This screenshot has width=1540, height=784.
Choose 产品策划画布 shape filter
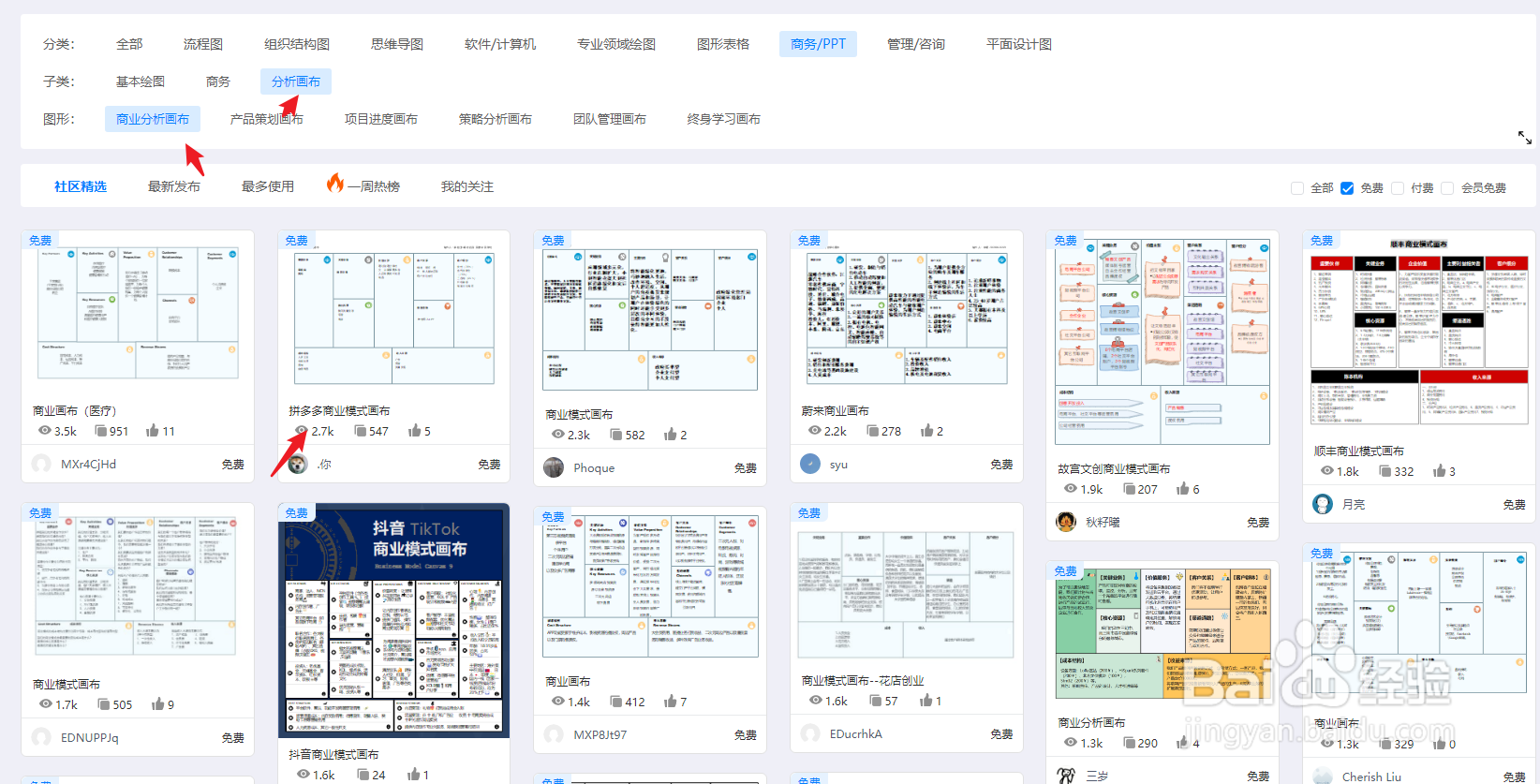267,119
